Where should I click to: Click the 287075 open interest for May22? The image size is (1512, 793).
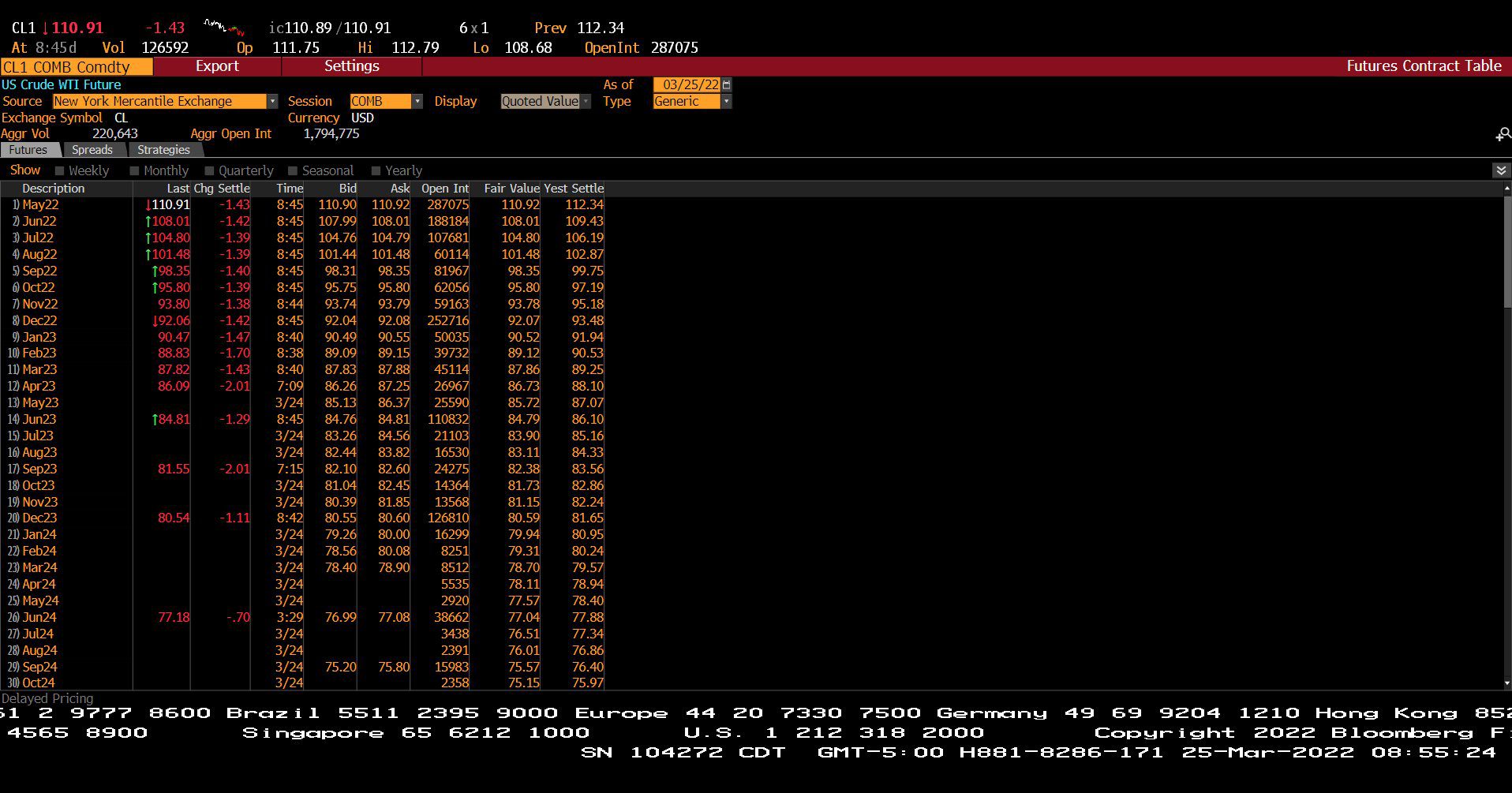tap(447, 204)
